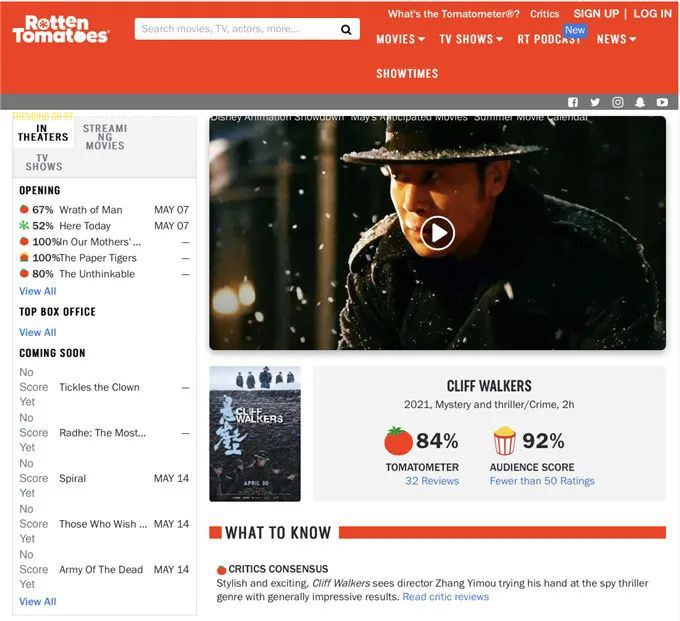The width and height of the screenshot is (680, 621).
Task: Open the Critics link in header
Action: tap(544, 14)
